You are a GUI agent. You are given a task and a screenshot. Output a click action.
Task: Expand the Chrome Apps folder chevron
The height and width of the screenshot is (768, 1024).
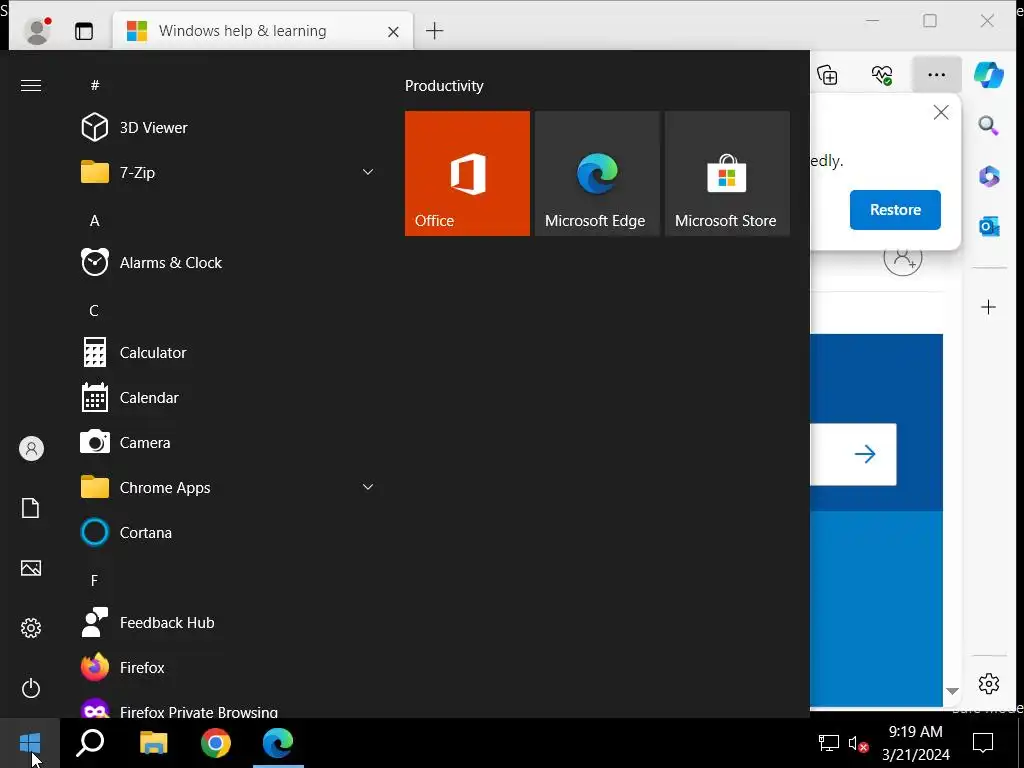tap(368, 487)
